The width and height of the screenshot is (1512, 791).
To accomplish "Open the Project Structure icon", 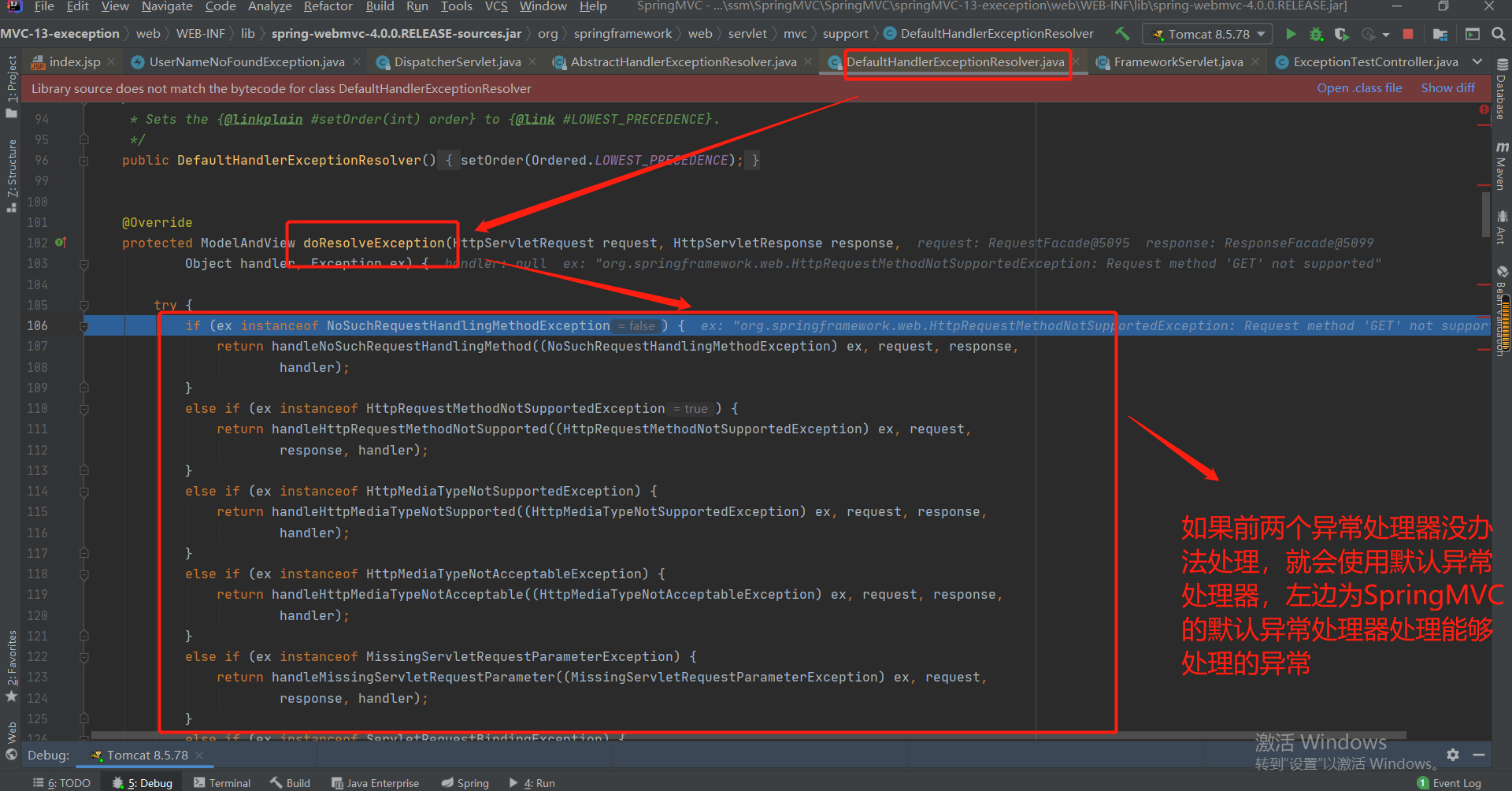I will pyautogui.click(x=1440, y=34).
